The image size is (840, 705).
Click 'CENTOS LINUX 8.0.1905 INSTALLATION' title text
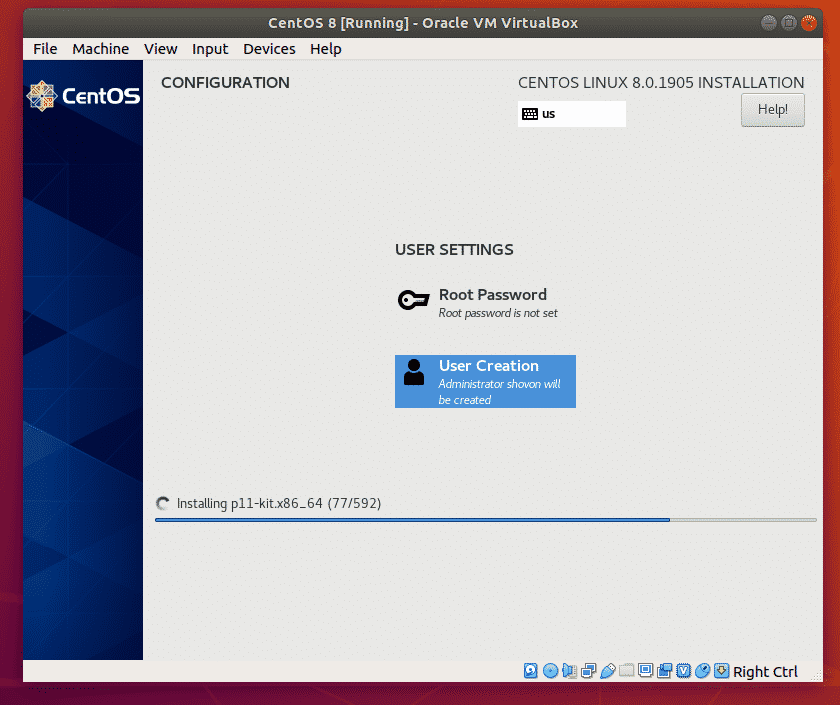point(661,82)
